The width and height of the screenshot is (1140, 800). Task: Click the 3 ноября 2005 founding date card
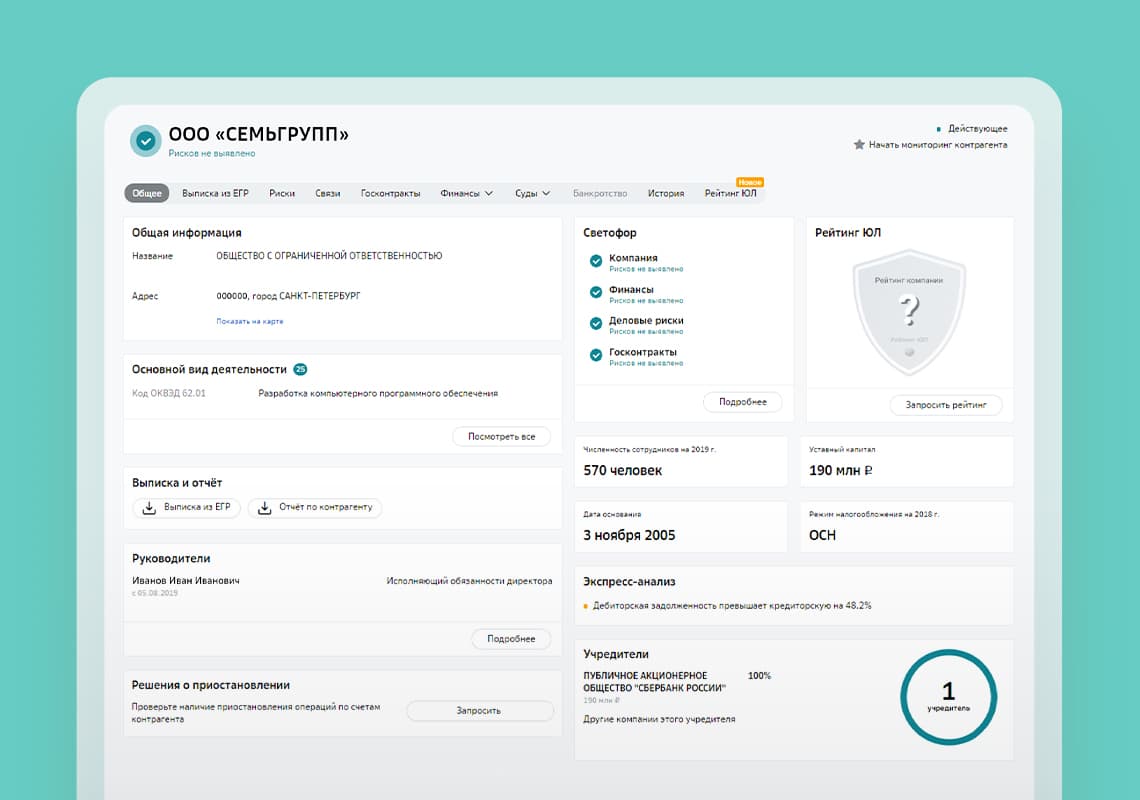click(681, 527)
